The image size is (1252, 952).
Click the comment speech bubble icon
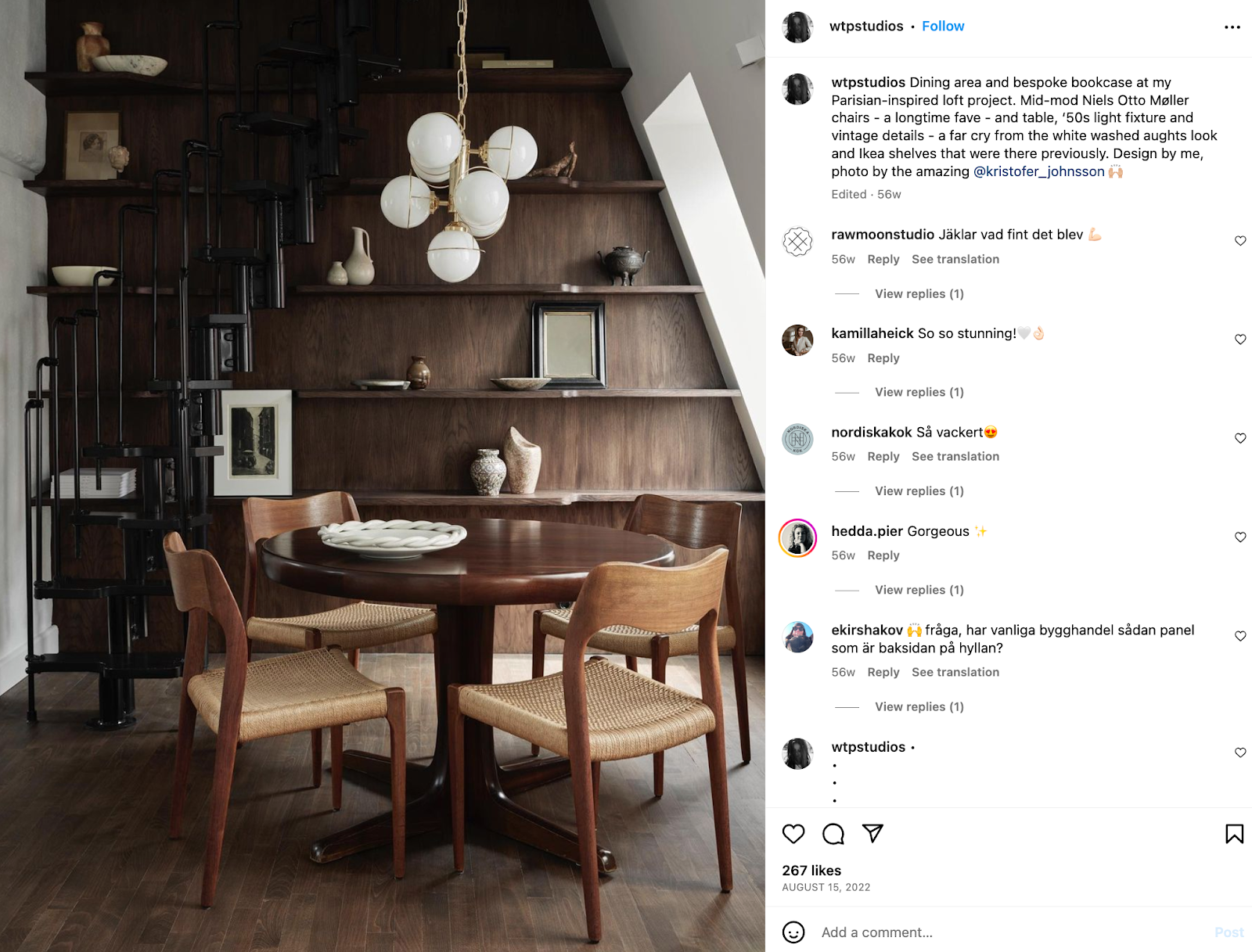833,834
